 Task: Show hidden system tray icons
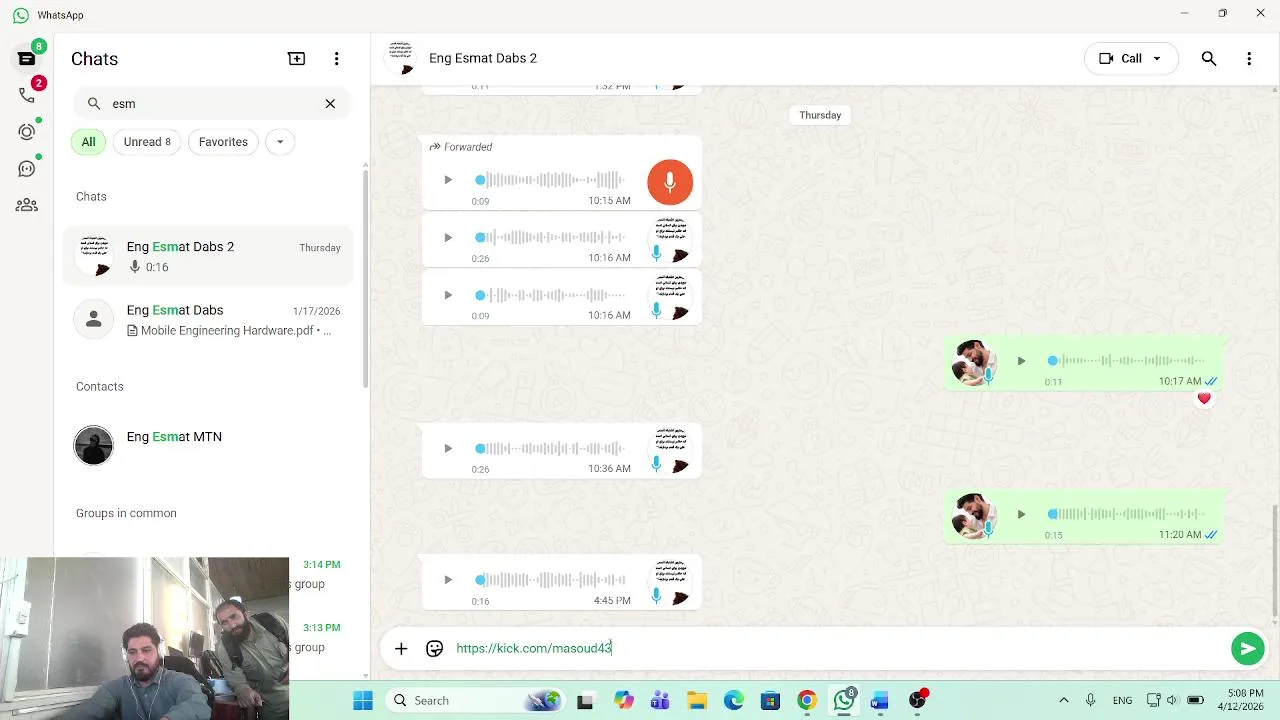click(1063, 700)
